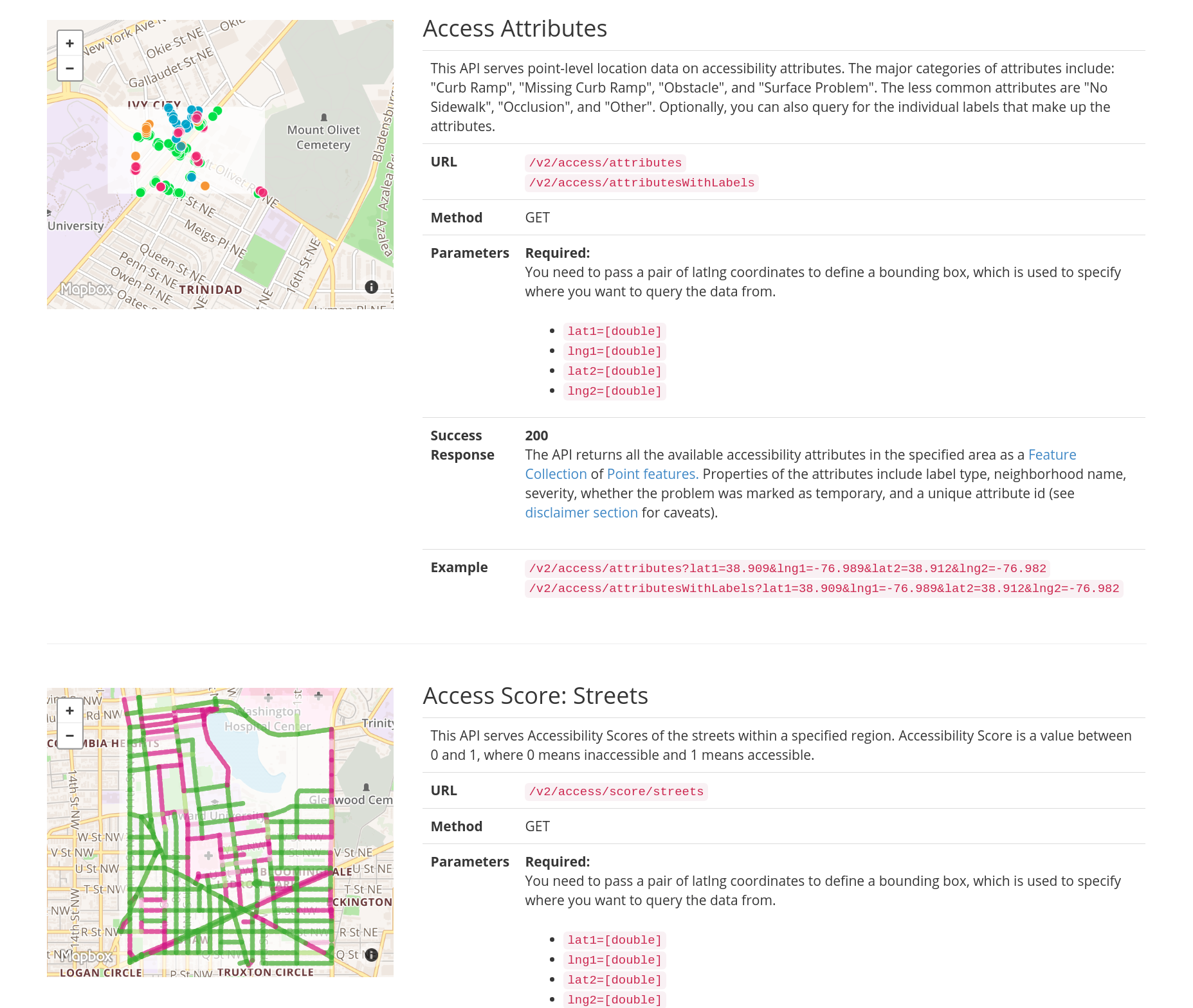
Task: Zoom in on the streets score map
Action: tap(70, 711)
